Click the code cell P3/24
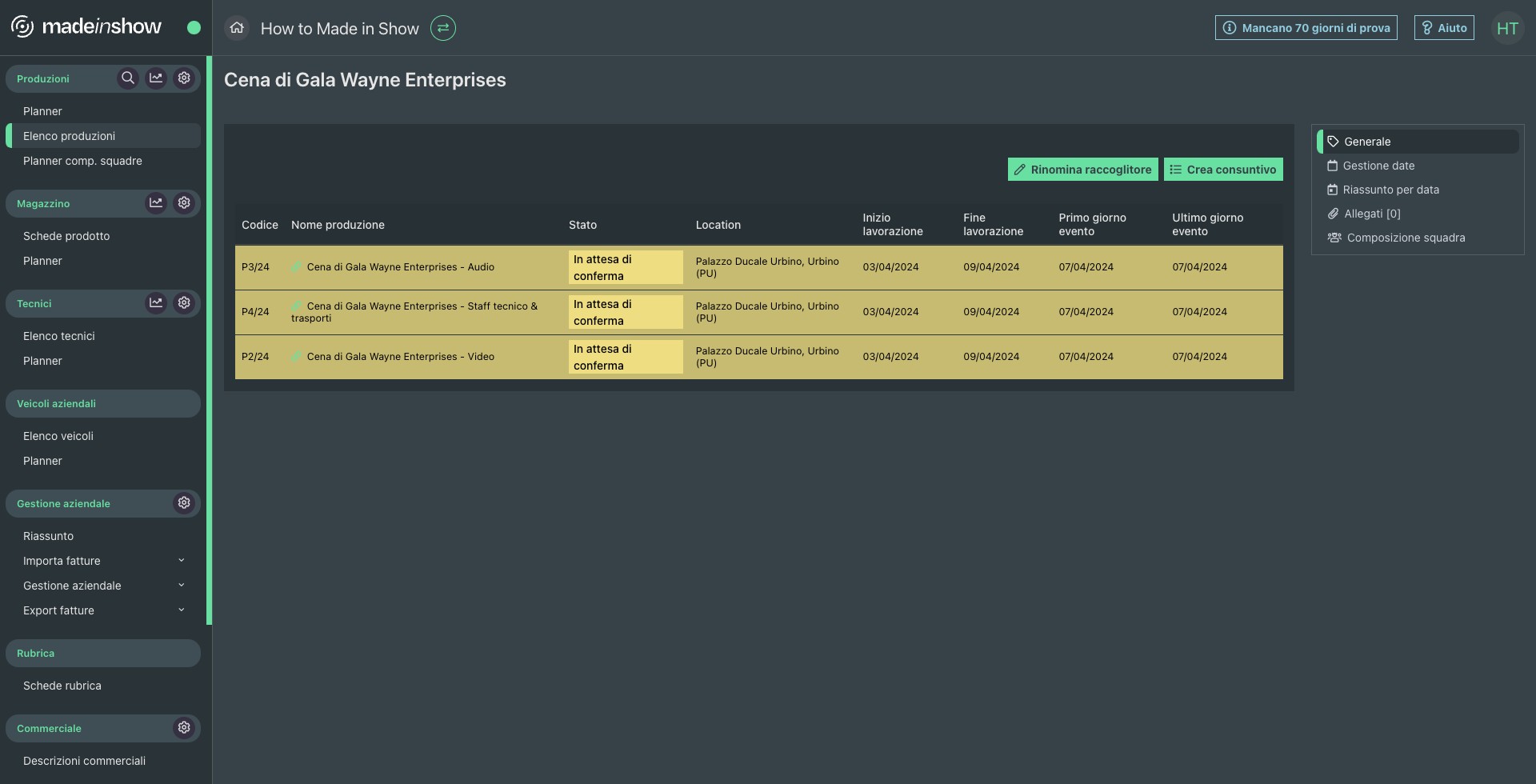Screen dimensions: 1536x784 coord(255,266)
